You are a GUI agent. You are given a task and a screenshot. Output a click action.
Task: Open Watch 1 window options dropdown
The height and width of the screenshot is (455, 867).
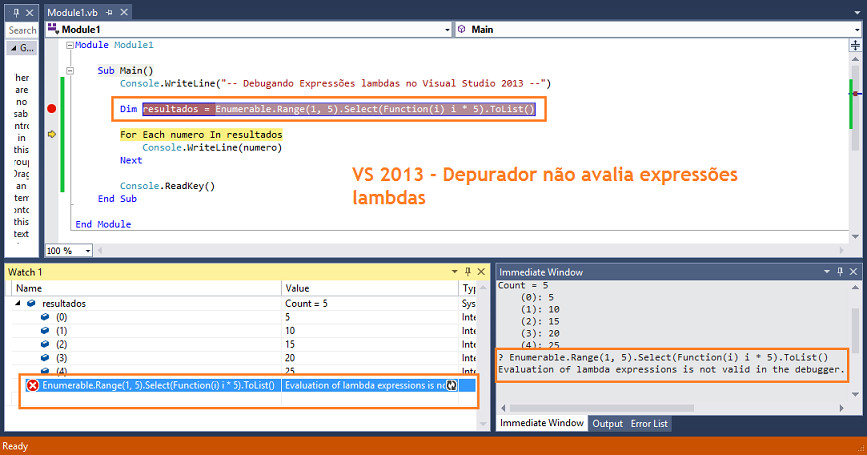[455, 271]
